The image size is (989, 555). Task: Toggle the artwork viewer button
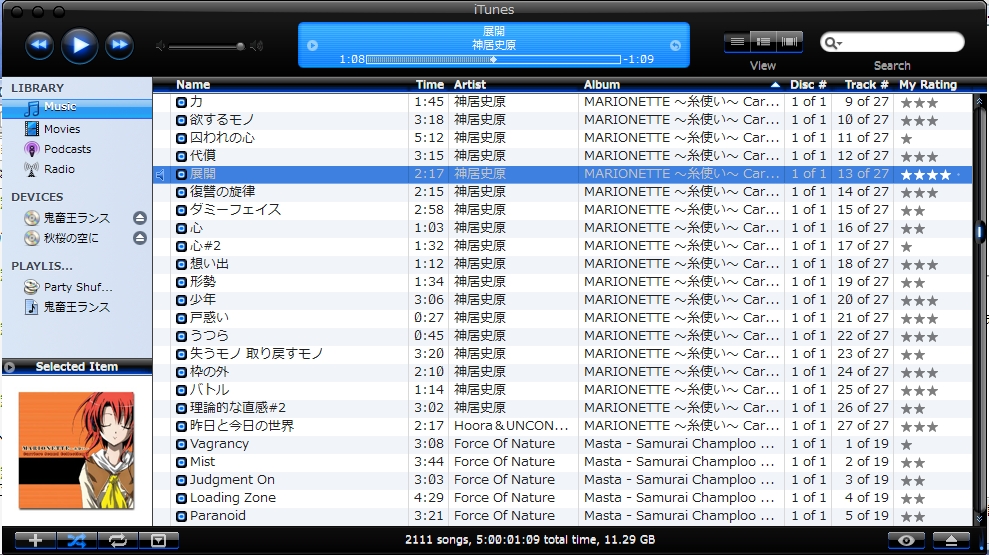tap(158, 540)
